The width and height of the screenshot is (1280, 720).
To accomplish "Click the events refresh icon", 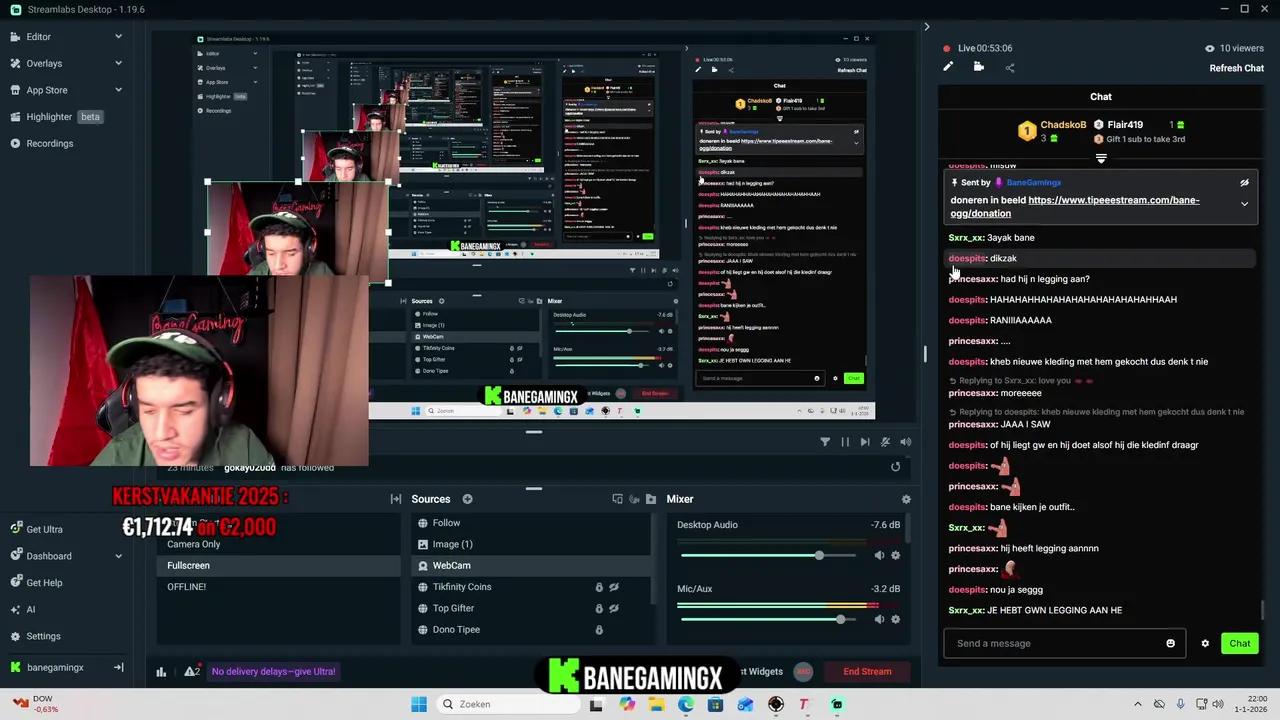I will tap(895, 467).
